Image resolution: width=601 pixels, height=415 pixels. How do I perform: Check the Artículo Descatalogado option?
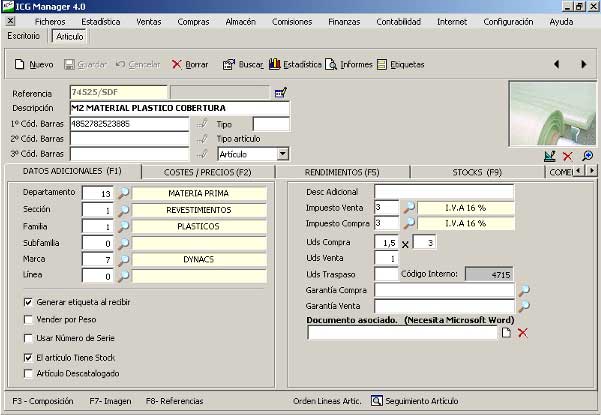click(28, 373)
